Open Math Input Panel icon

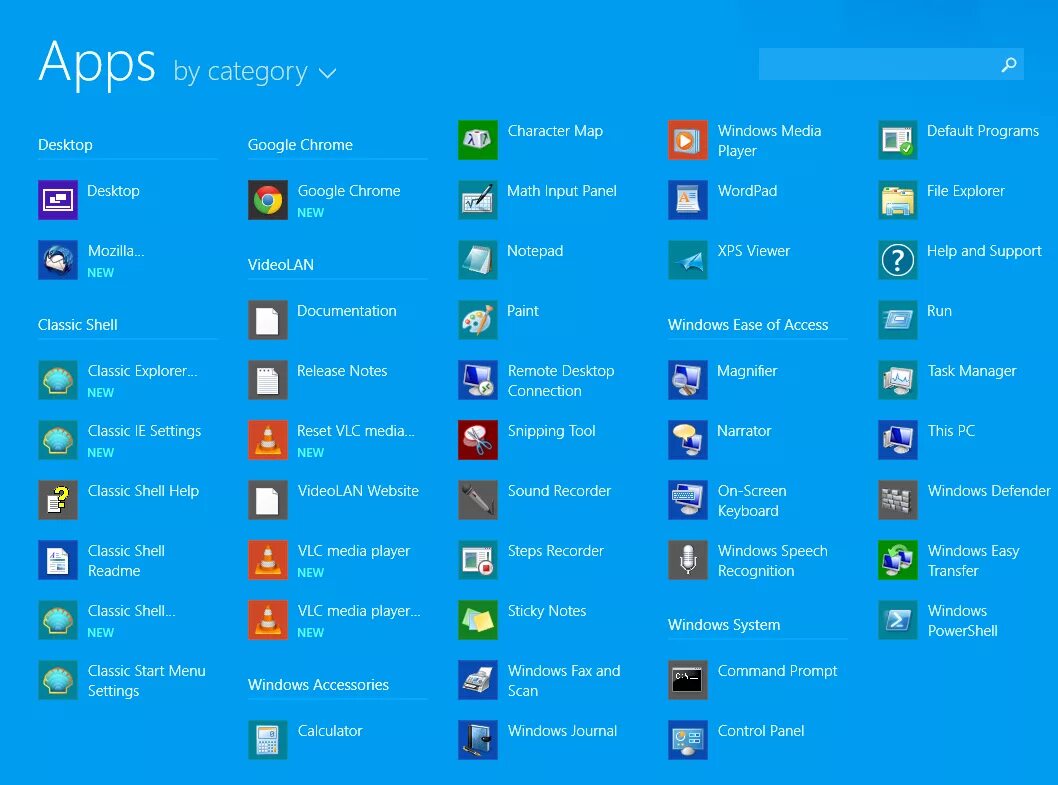point(478,200)
